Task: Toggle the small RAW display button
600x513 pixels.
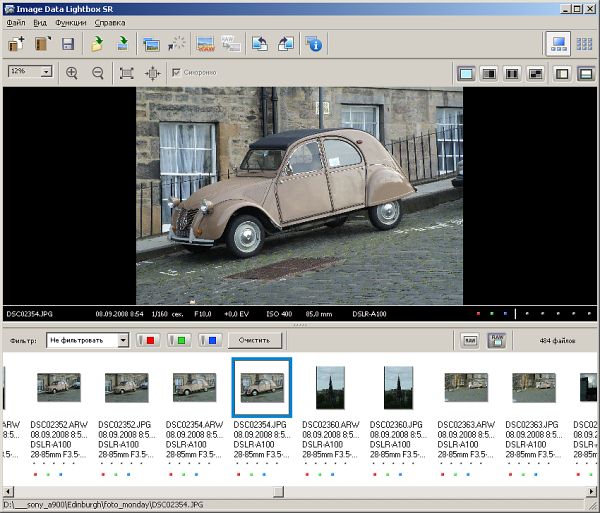Action: click(470, 340)
